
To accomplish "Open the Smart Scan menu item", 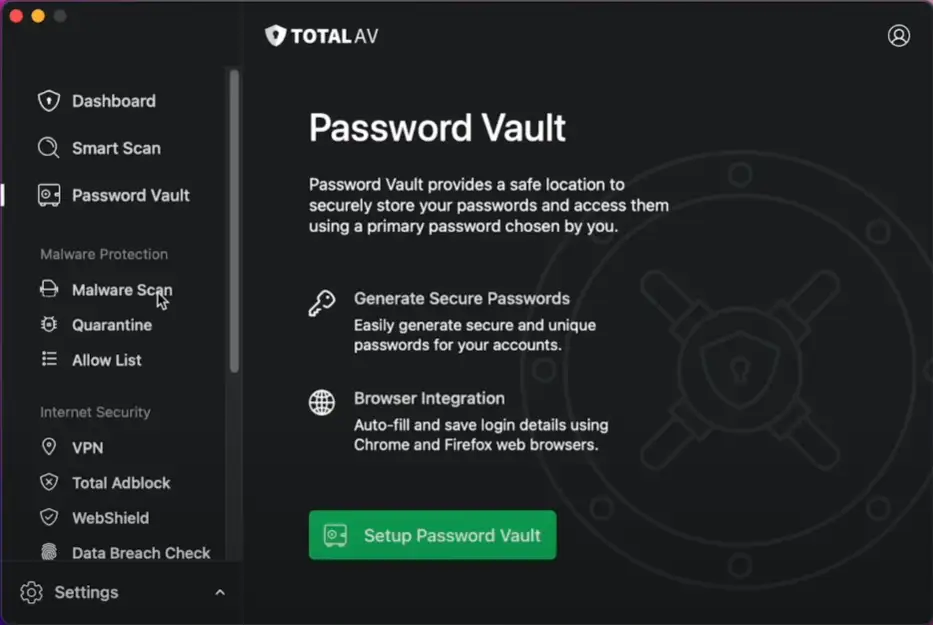I will click(x=116, y=148).
